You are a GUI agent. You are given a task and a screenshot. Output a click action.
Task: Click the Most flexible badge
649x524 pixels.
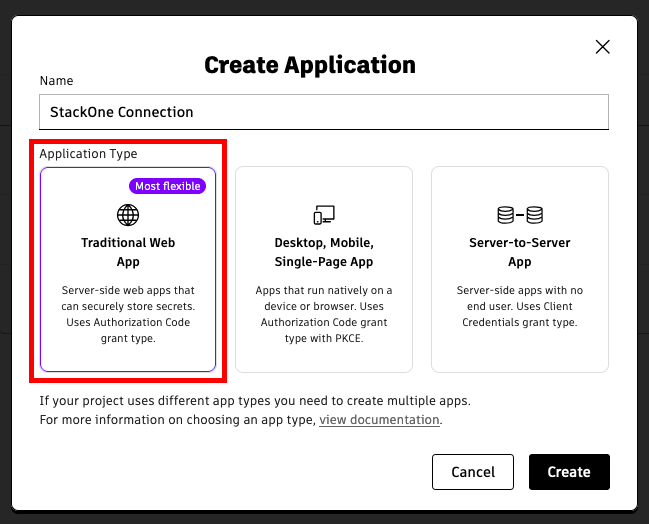pyautogui.click(x=168, y=186)
